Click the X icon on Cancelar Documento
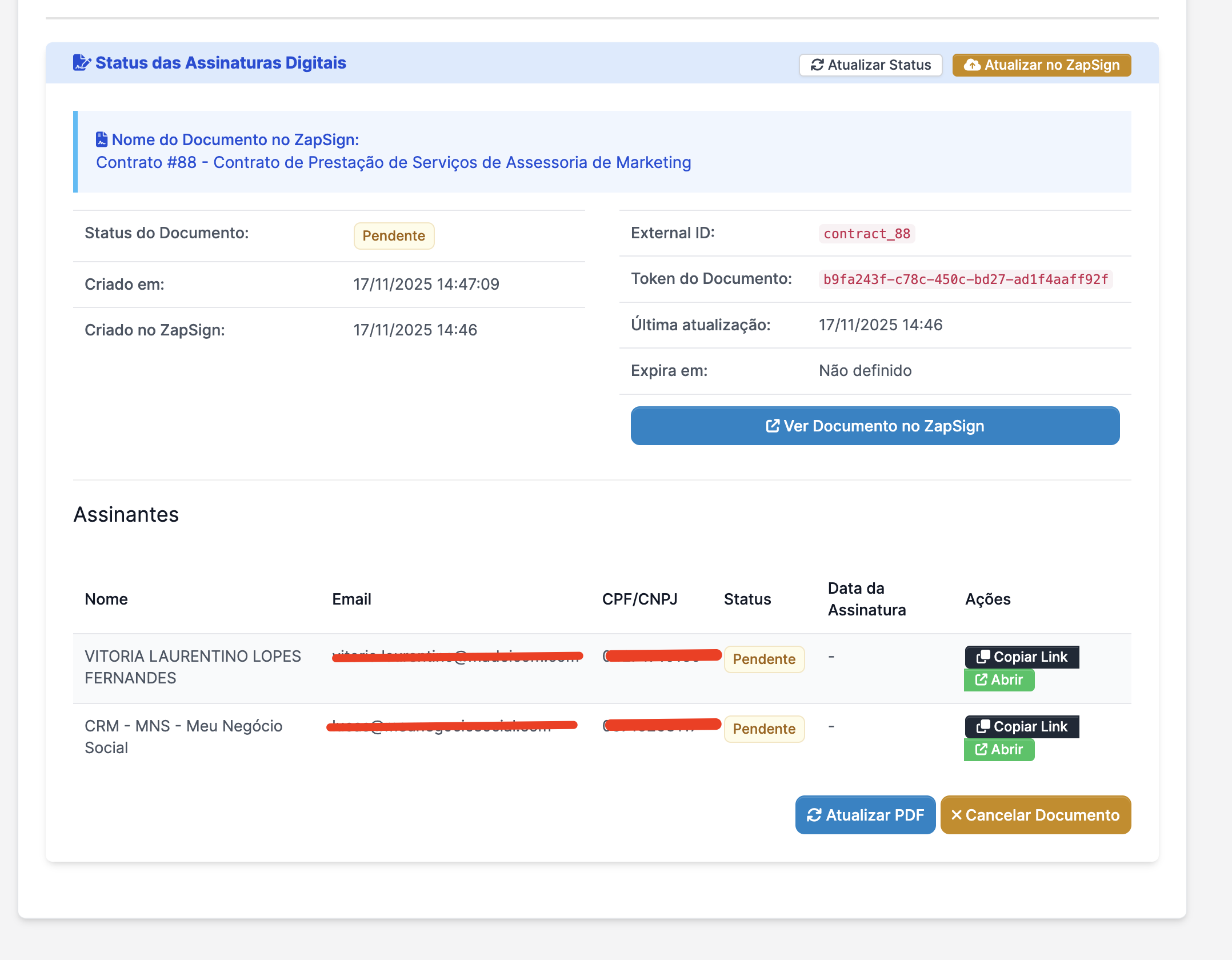 pyautogui.click(x=957, y=815)
